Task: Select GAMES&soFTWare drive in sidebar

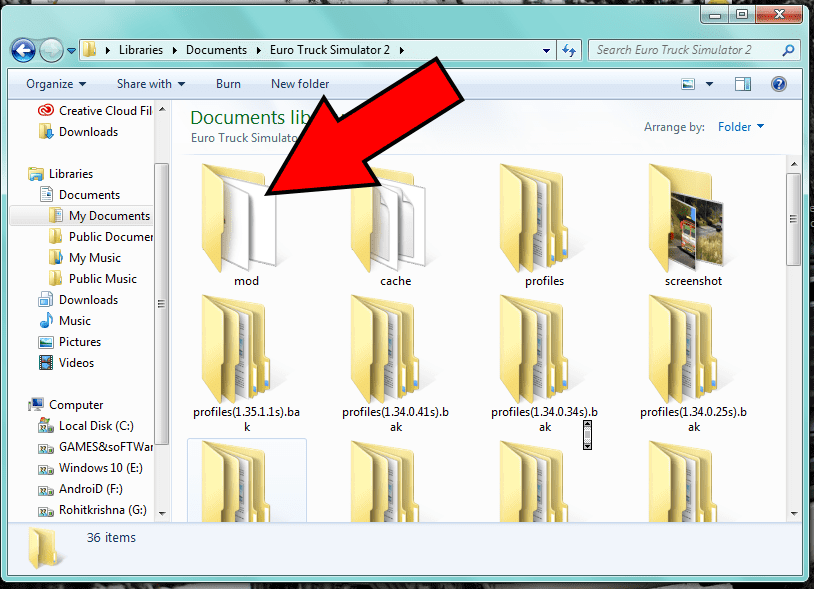Action: [96, 447]
